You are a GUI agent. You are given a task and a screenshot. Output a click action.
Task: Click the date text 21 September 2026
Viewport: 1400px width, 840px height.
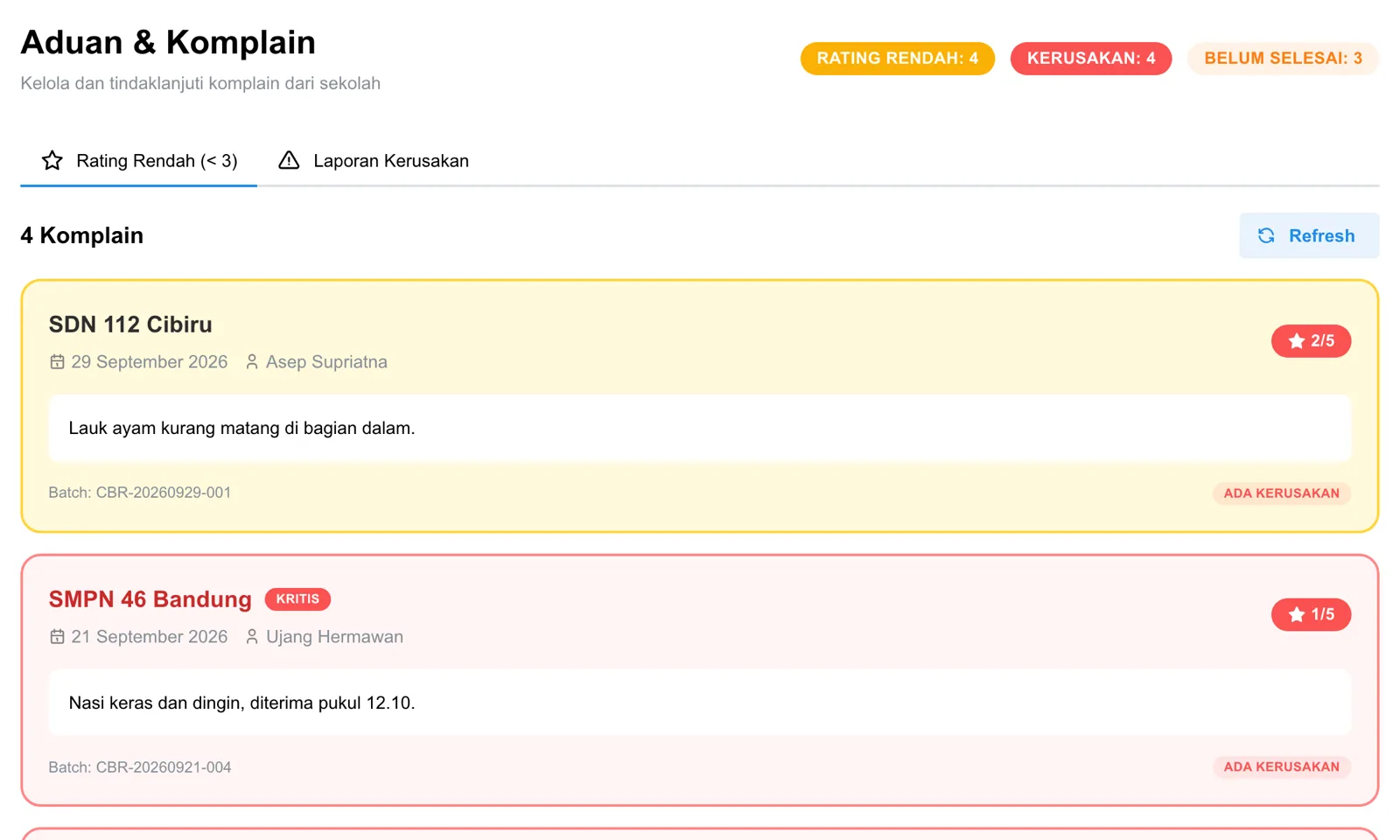tap(150, 636)
